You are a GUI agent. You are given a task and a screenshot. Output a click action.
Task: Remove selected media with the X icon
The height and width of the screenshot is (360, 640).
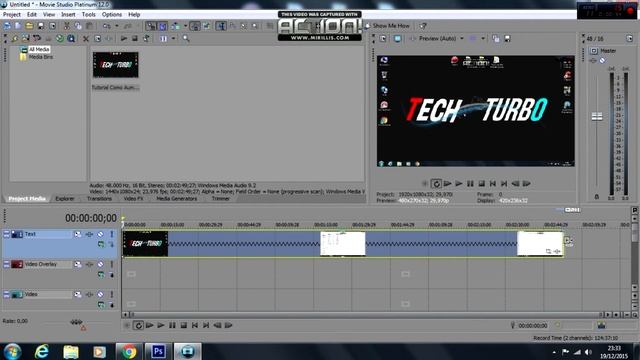(86, 38)
